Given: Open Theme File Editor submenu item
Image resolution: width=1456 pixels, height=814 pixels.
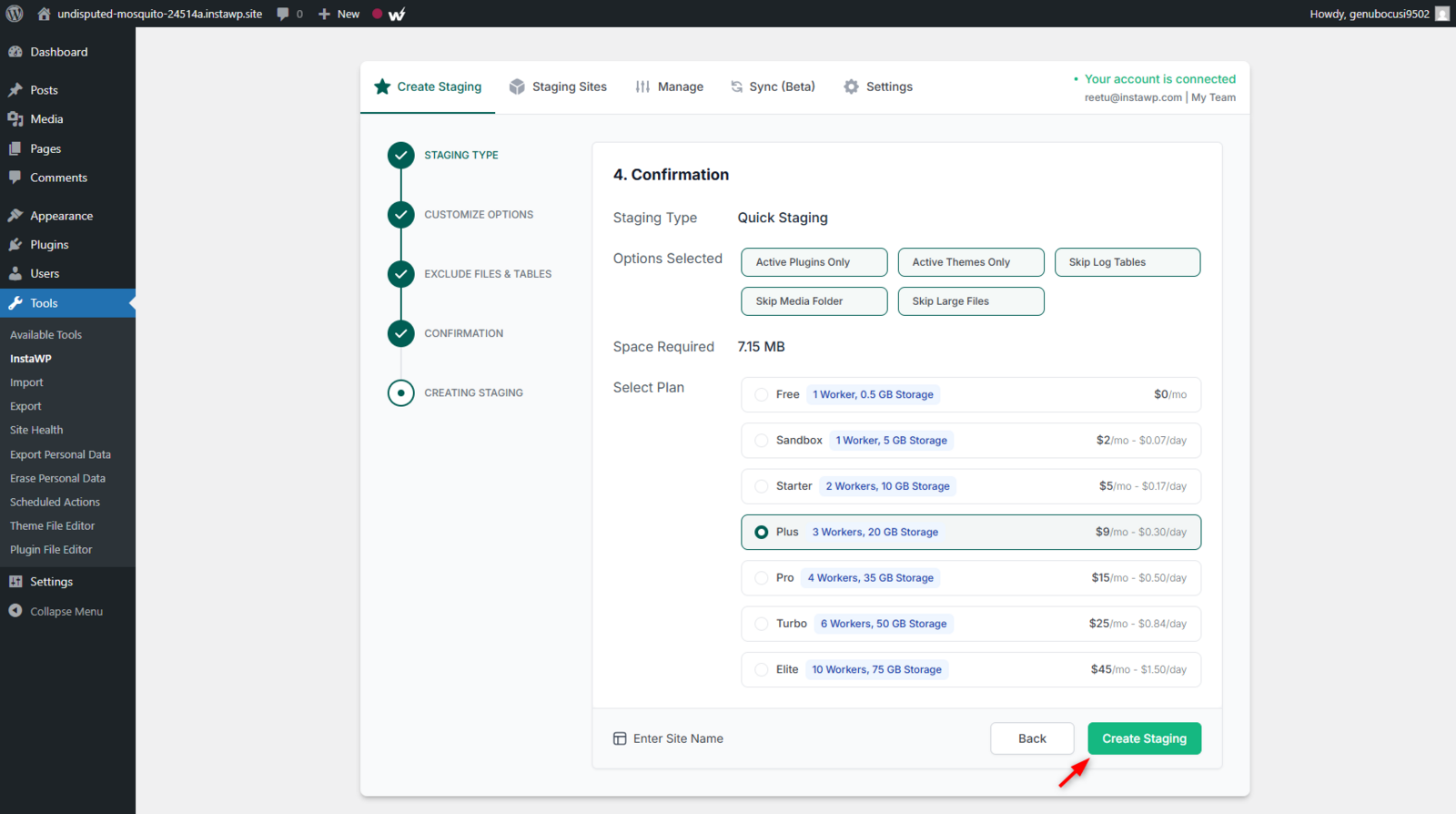Looking at the screenshot, I should coord(52,525).
